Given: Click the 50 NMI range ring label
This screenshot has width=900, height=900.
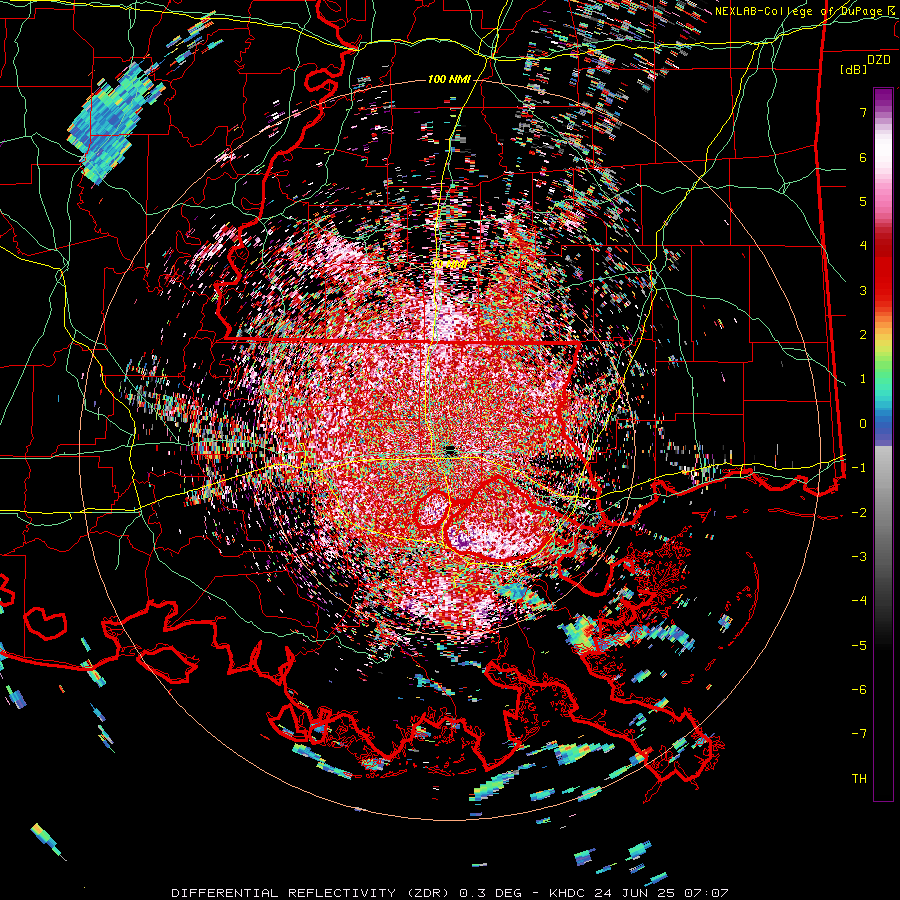Looking at the screenshot, I should click(449, 265).
